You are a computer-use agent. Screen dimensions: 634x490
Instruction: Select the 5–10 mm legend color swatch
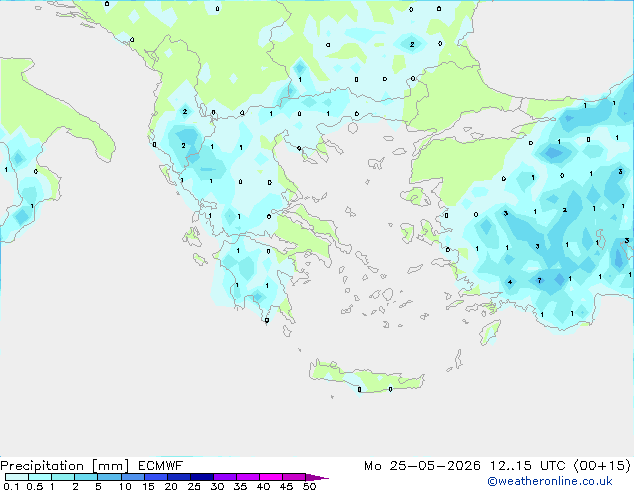click(x=109, y=477)
